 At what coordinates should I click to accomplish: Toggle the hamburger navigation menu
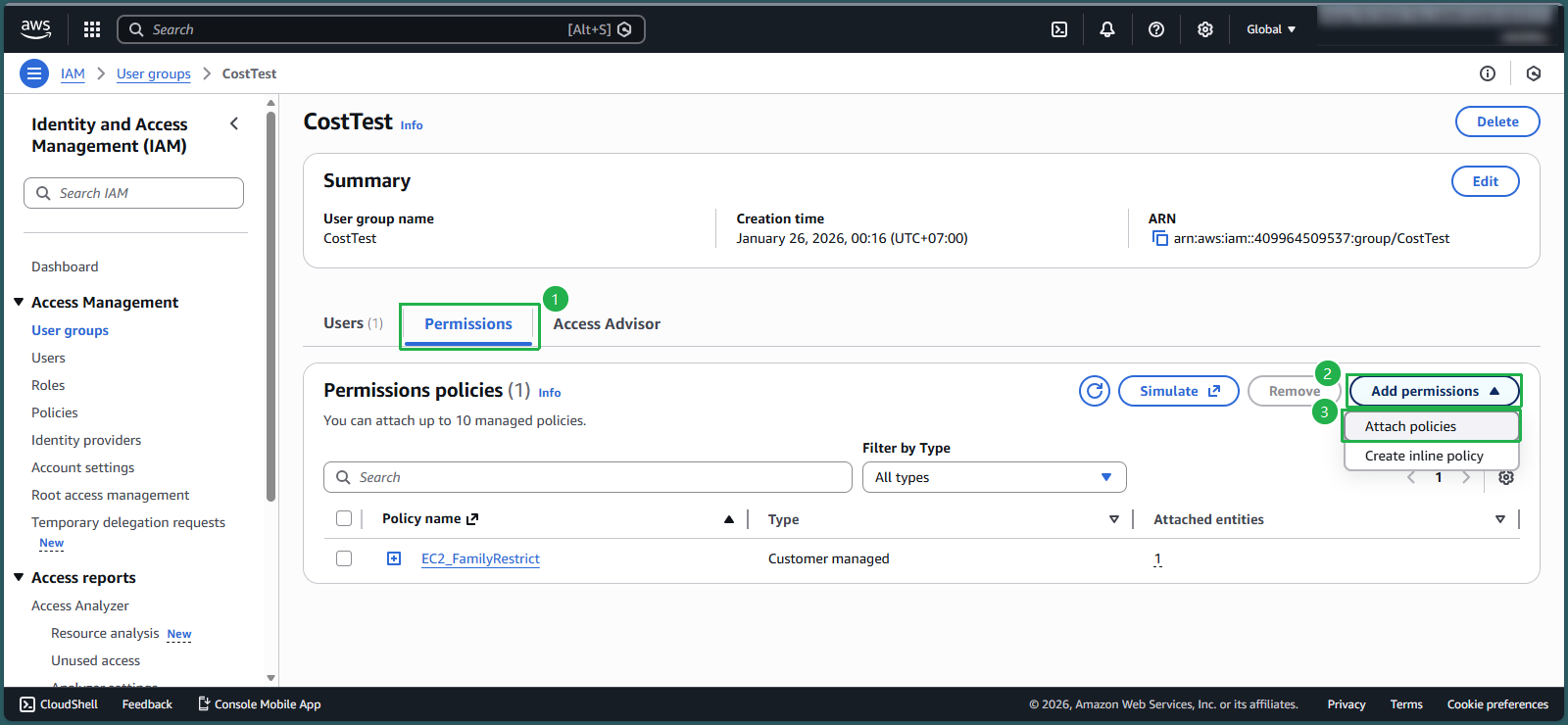34,73
